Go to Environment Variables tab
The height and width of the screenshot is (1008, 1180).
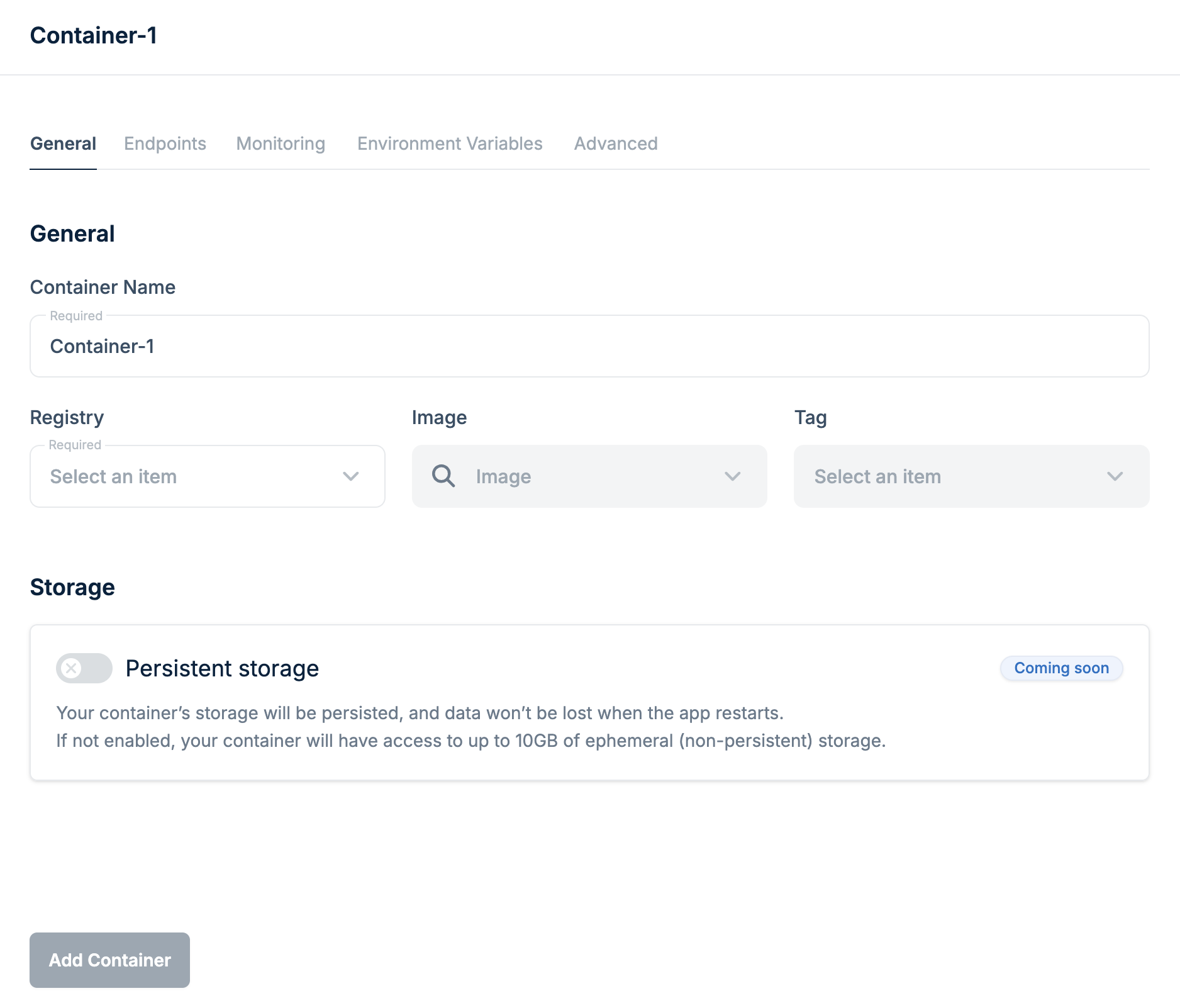[x=450, y=143]
